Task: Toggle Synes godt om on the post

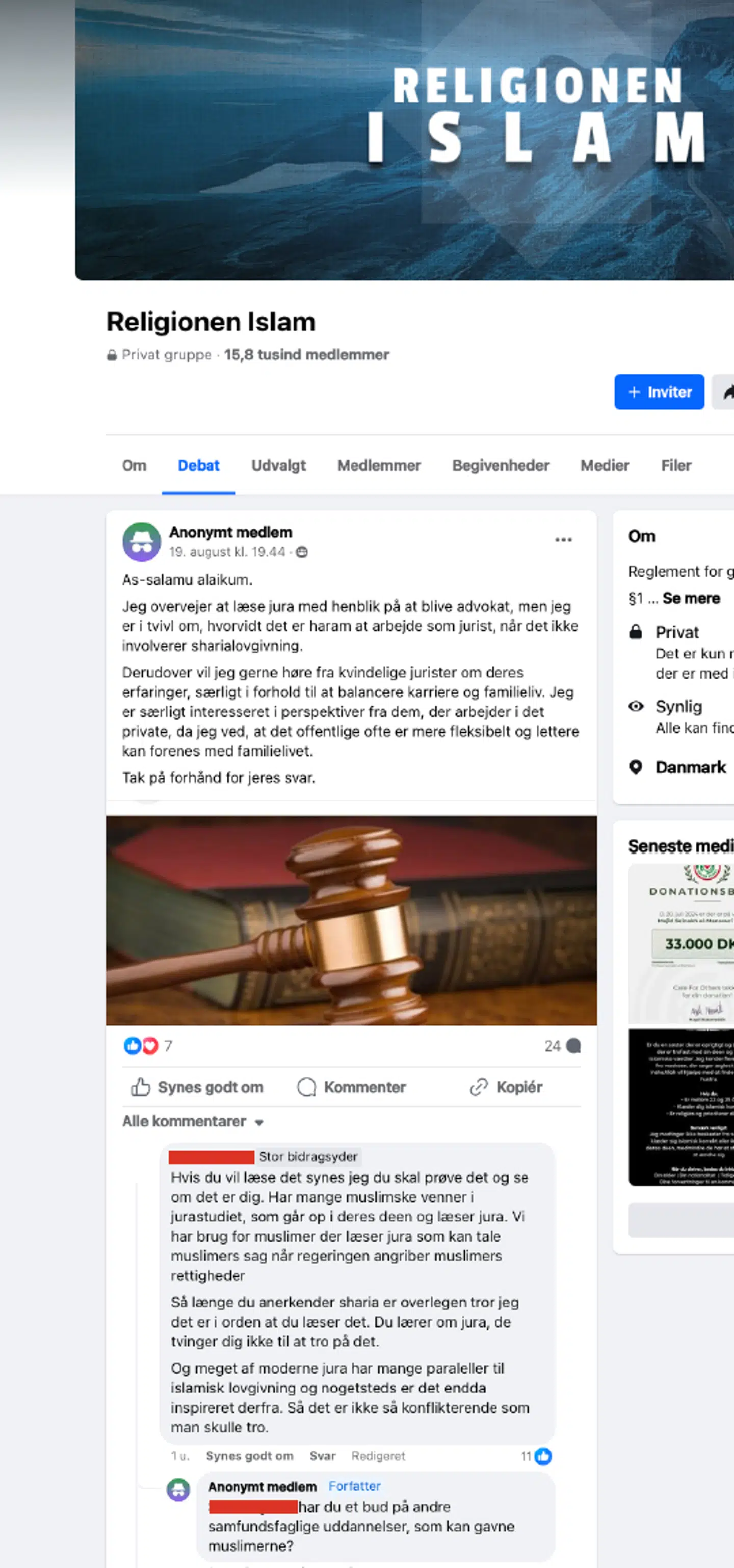Action: pos(197,1087)
